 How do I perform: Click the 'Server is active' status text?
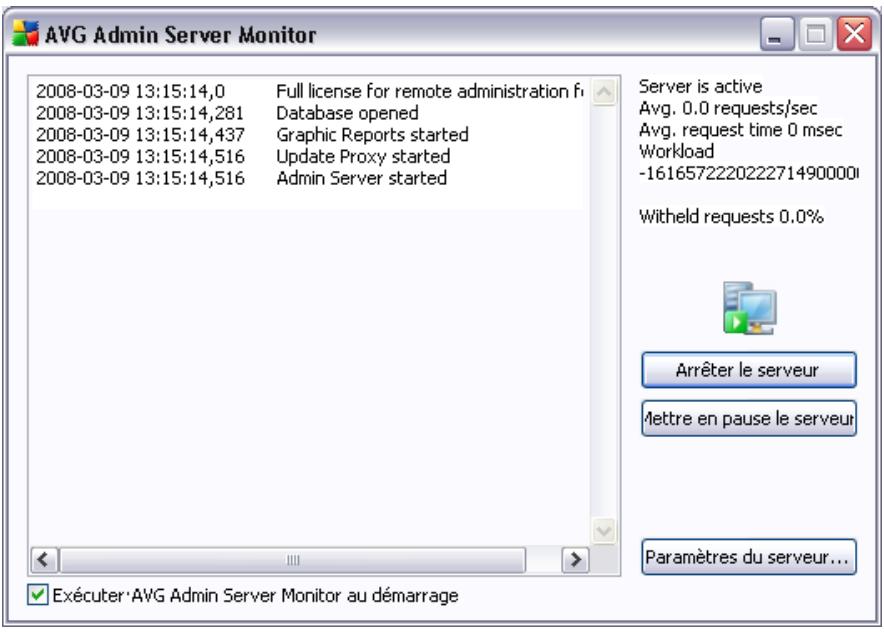click(x=700, y=86)
